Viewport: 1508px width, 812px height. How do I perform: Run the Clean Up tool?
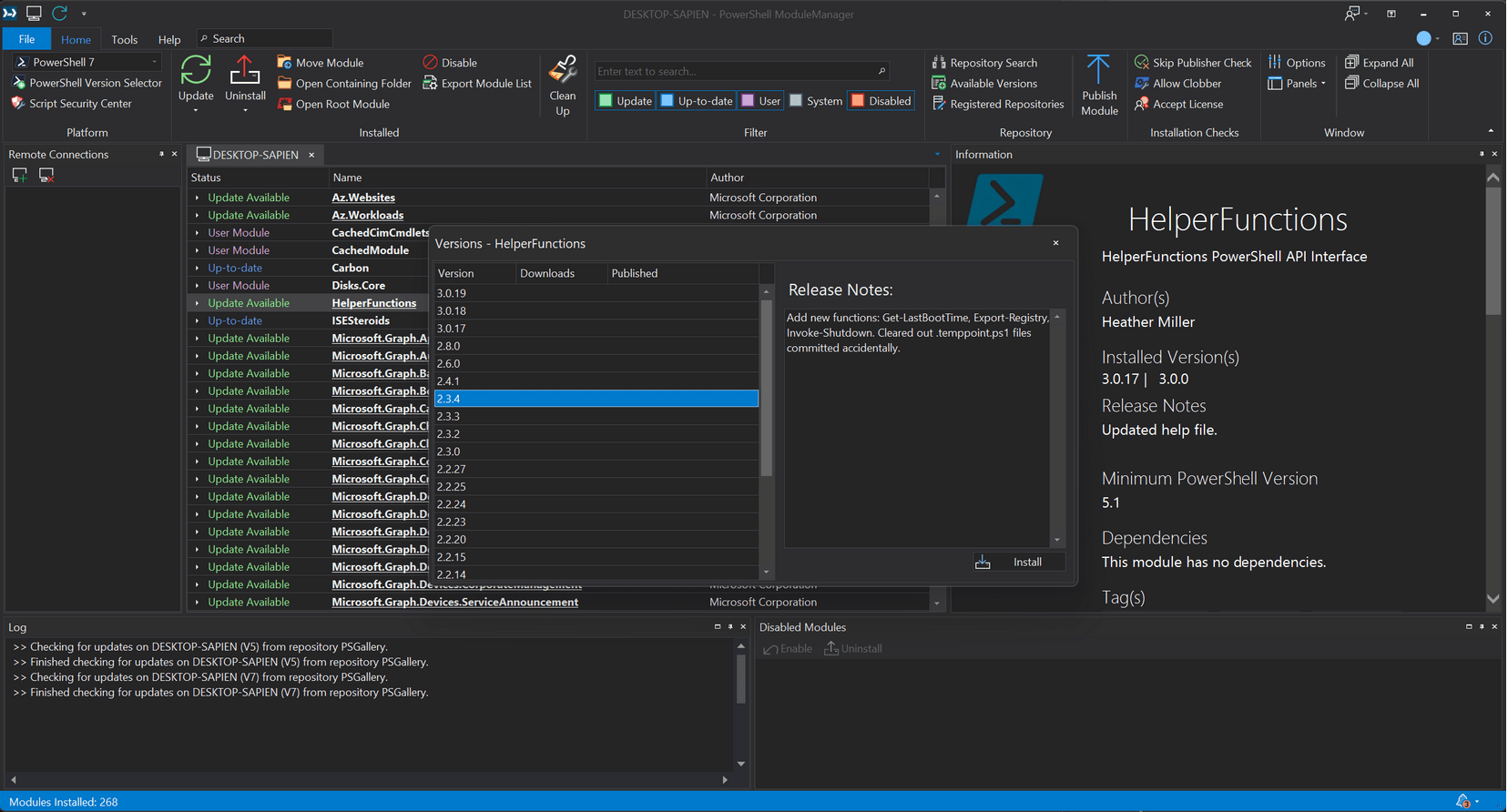(562, 86)
